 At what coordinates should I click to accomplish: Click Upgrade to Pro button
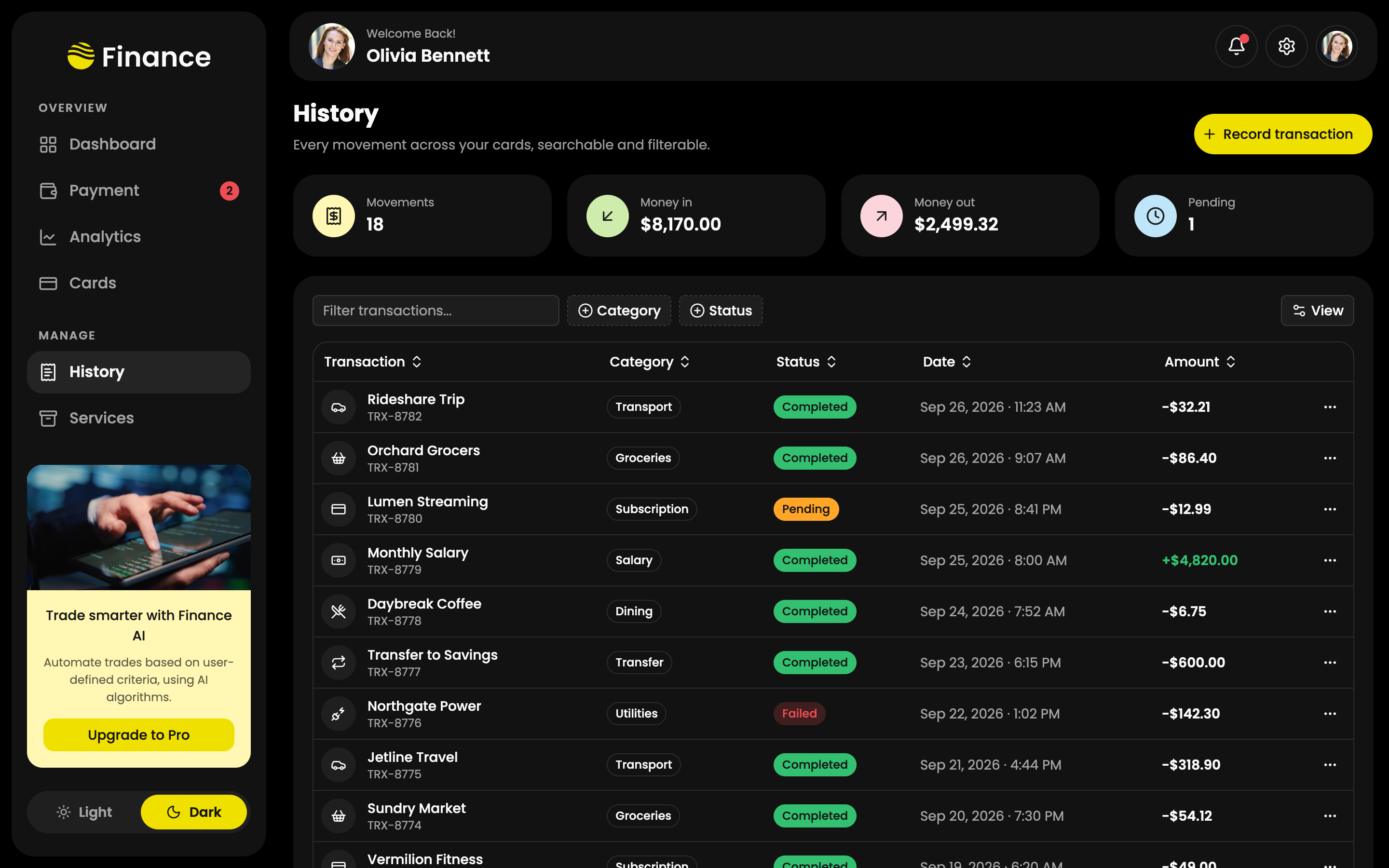pos(139,735)
